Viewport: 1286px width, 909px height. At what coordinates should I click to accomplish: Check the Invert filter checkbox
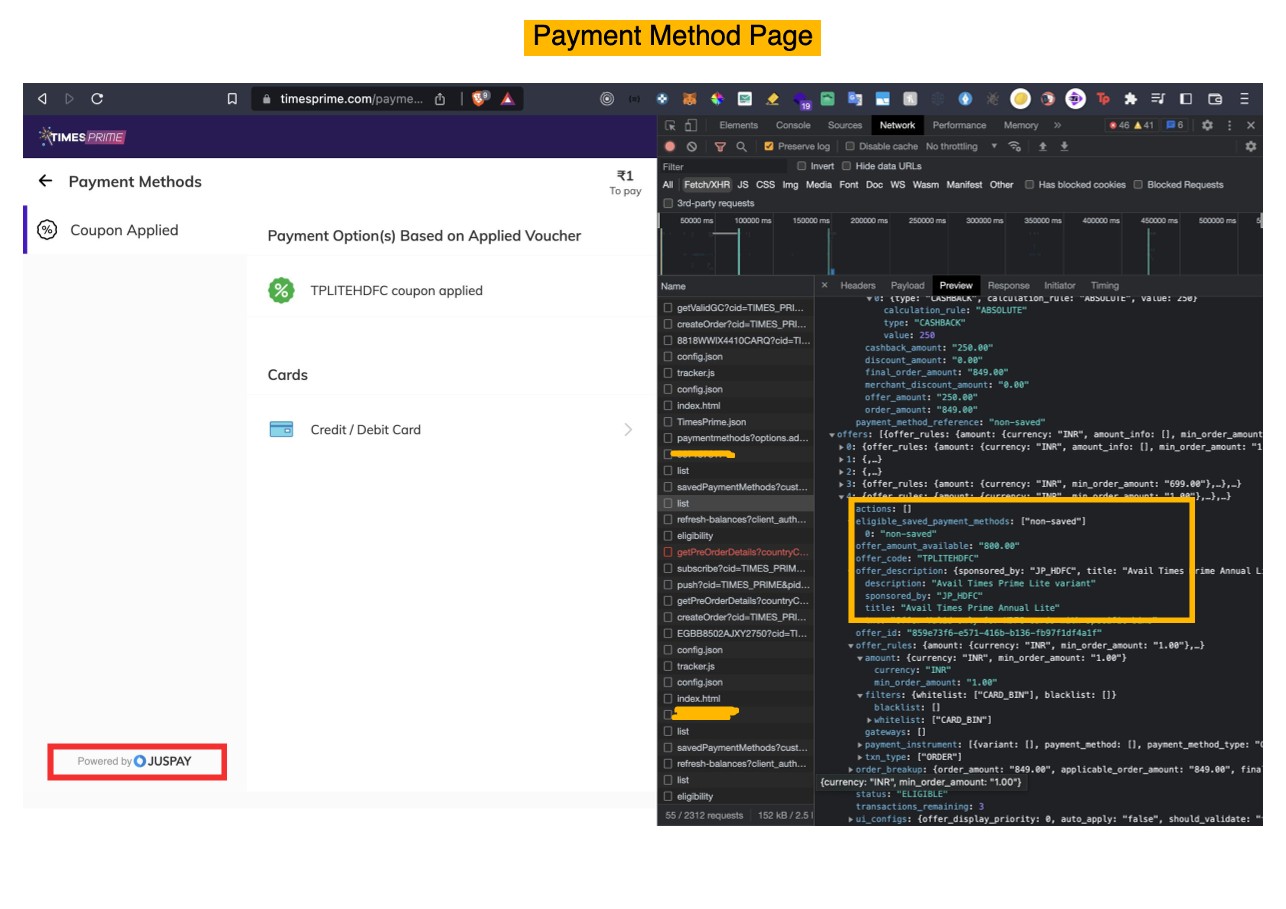(802, 166)
